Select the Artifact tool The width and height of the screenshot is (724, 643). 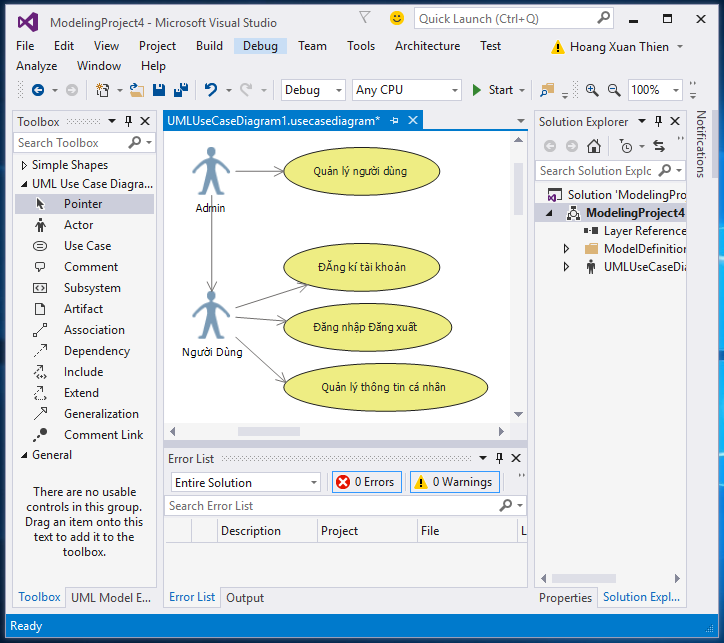(83, 309)
